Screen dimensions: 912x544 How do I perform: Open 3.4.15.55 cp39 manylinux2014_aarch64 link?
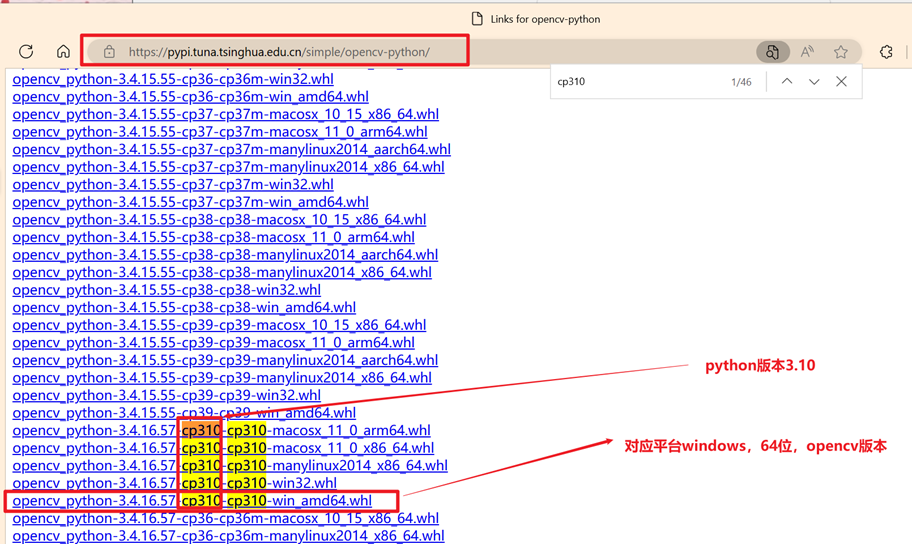(225, 360)
